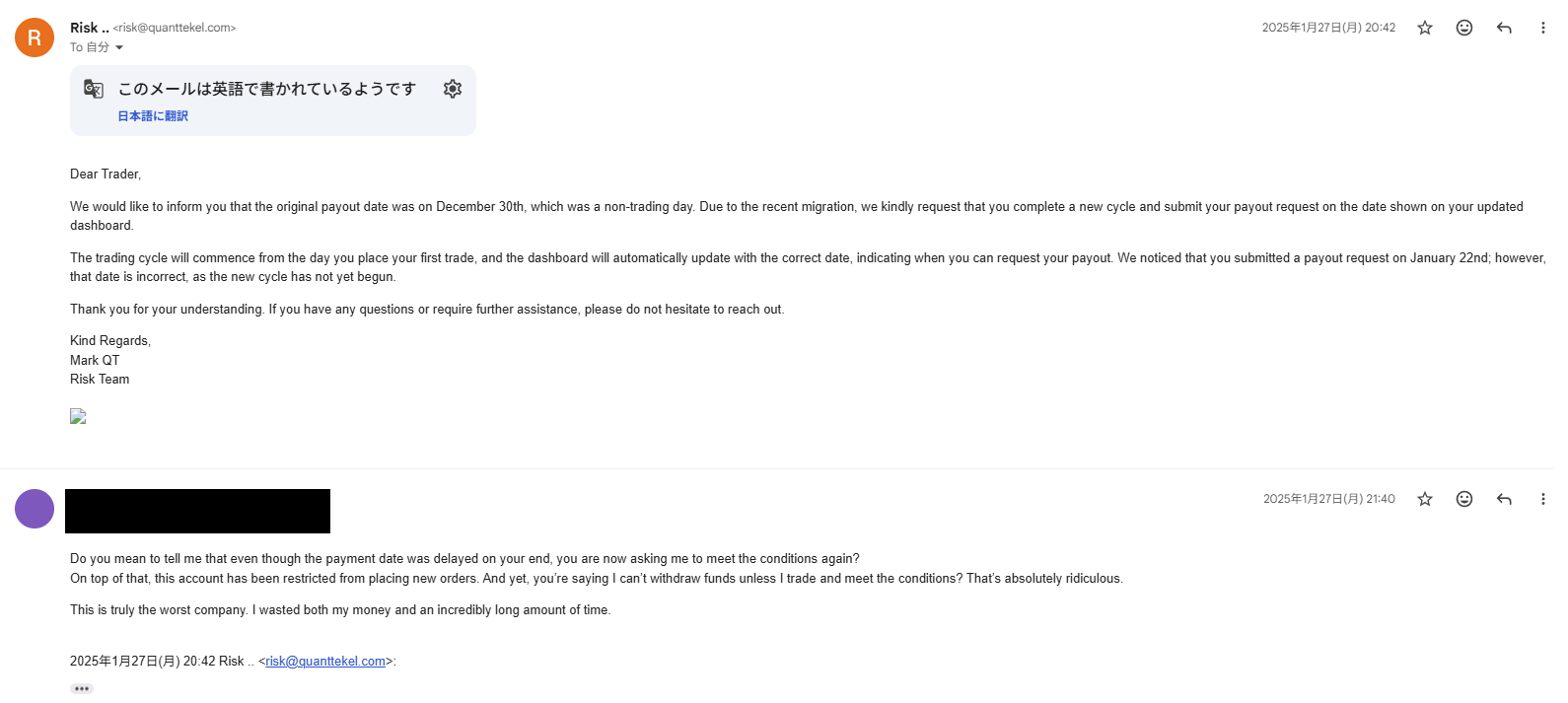Click the first email timestamp 20:42
The image size is (1568, 703).
point(1328,28)
